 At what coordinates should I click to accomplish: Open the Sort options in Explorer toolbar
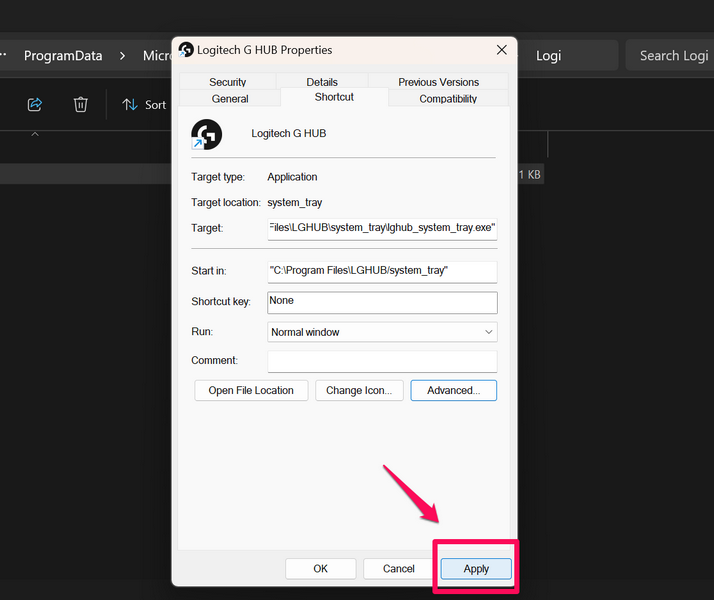point(144,104)
